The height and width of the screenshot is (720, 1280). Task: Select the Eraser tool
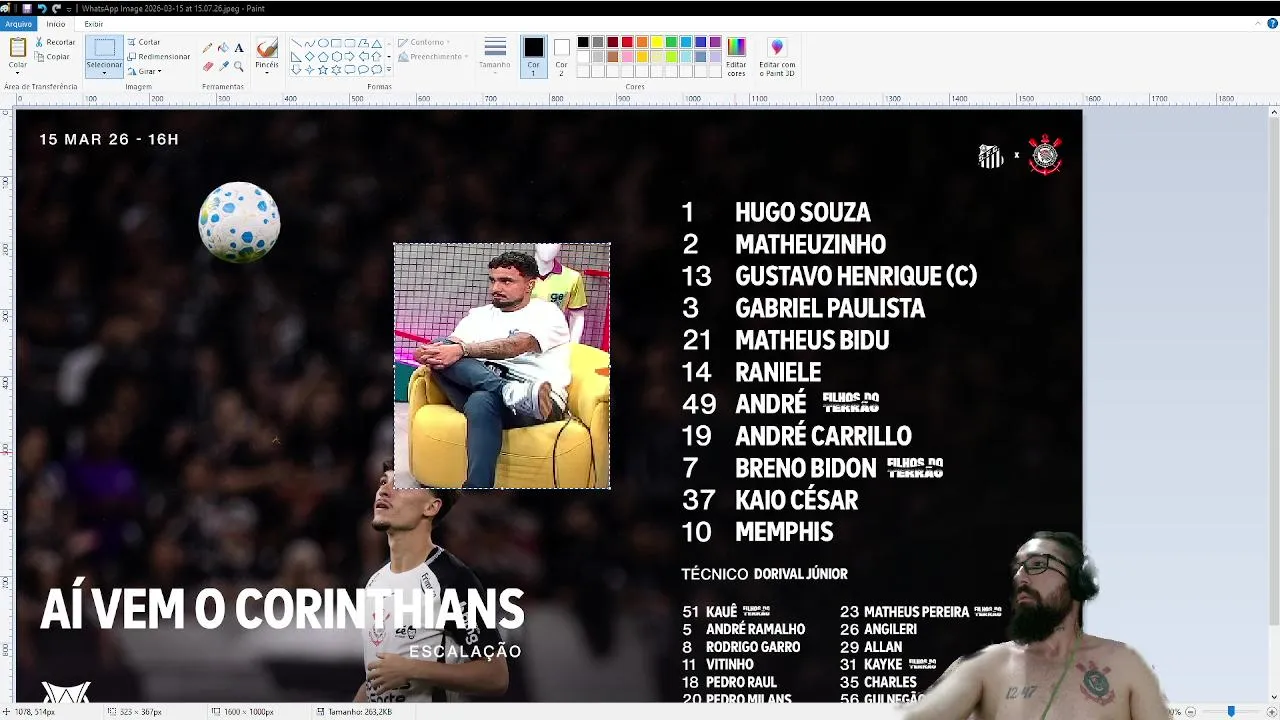tap(208, 66)
